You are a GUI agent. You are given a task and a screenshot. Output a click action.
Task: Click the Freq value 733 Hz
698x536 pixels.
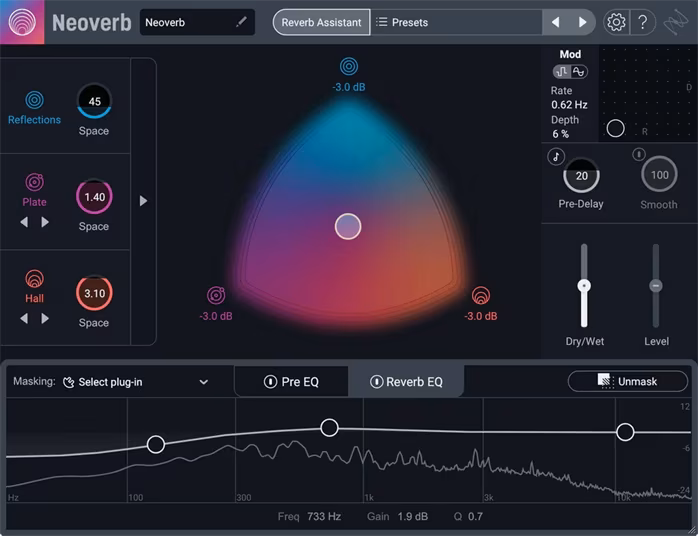[x=324, y=516]
